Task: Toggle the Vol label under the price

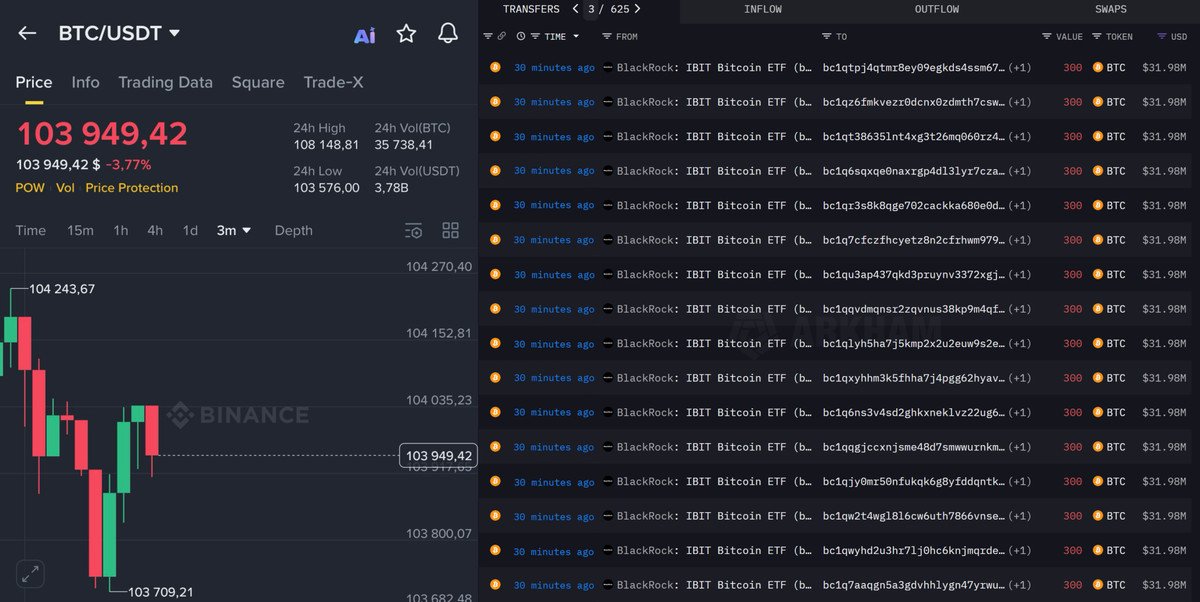Action: [x=65, y=187]
